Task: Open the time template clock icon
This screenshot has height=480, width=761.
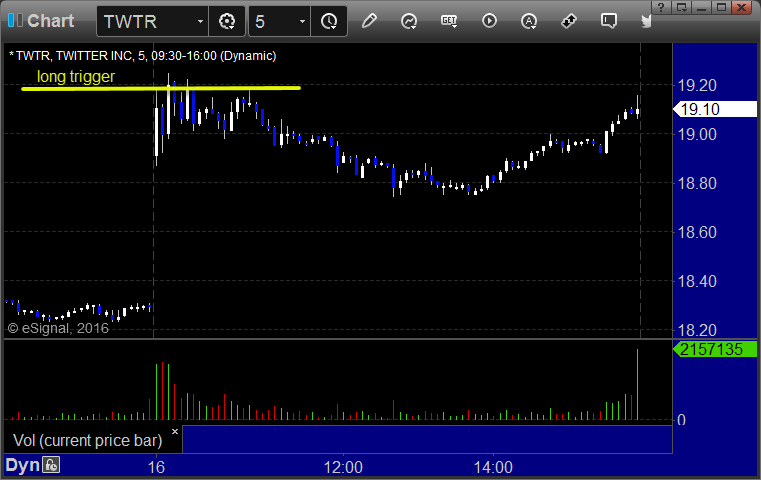Action: pos(329,21)
